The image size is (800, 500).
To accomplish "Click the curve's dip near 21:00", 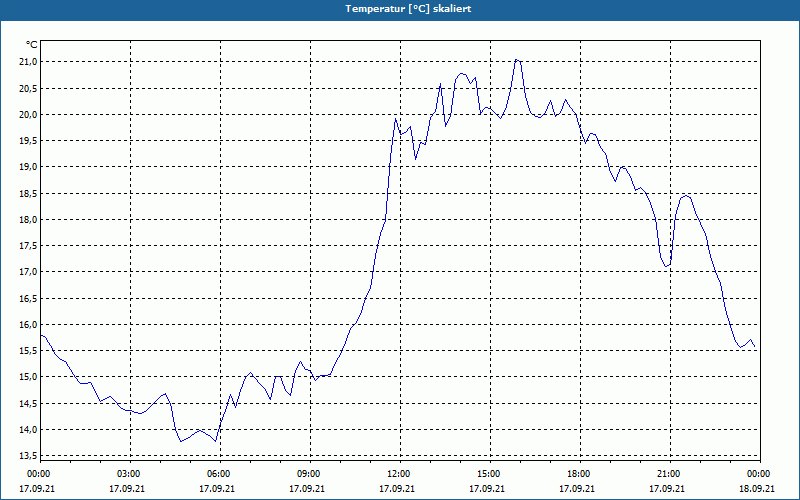I will [x=666, y=266].
